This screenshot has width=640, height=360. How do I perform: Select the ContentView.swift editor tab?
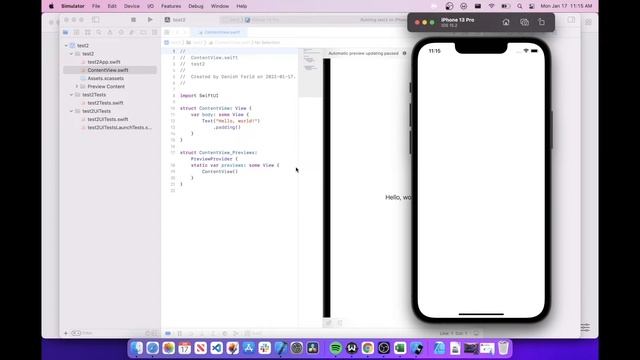(220, 32)
